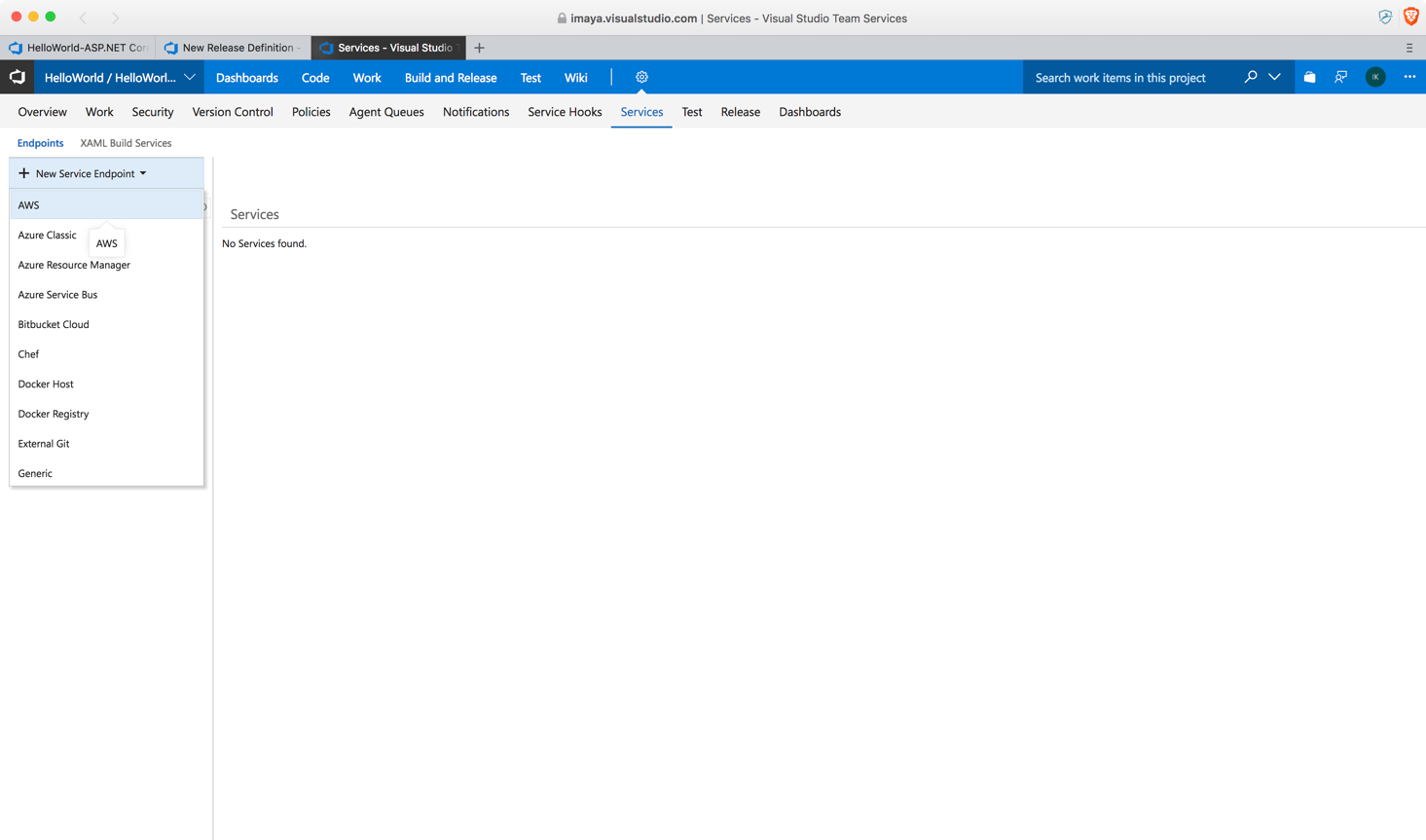Go to the Agent Queues settings tab
The image size is (1426, 840).
click(x=386, y=112)
